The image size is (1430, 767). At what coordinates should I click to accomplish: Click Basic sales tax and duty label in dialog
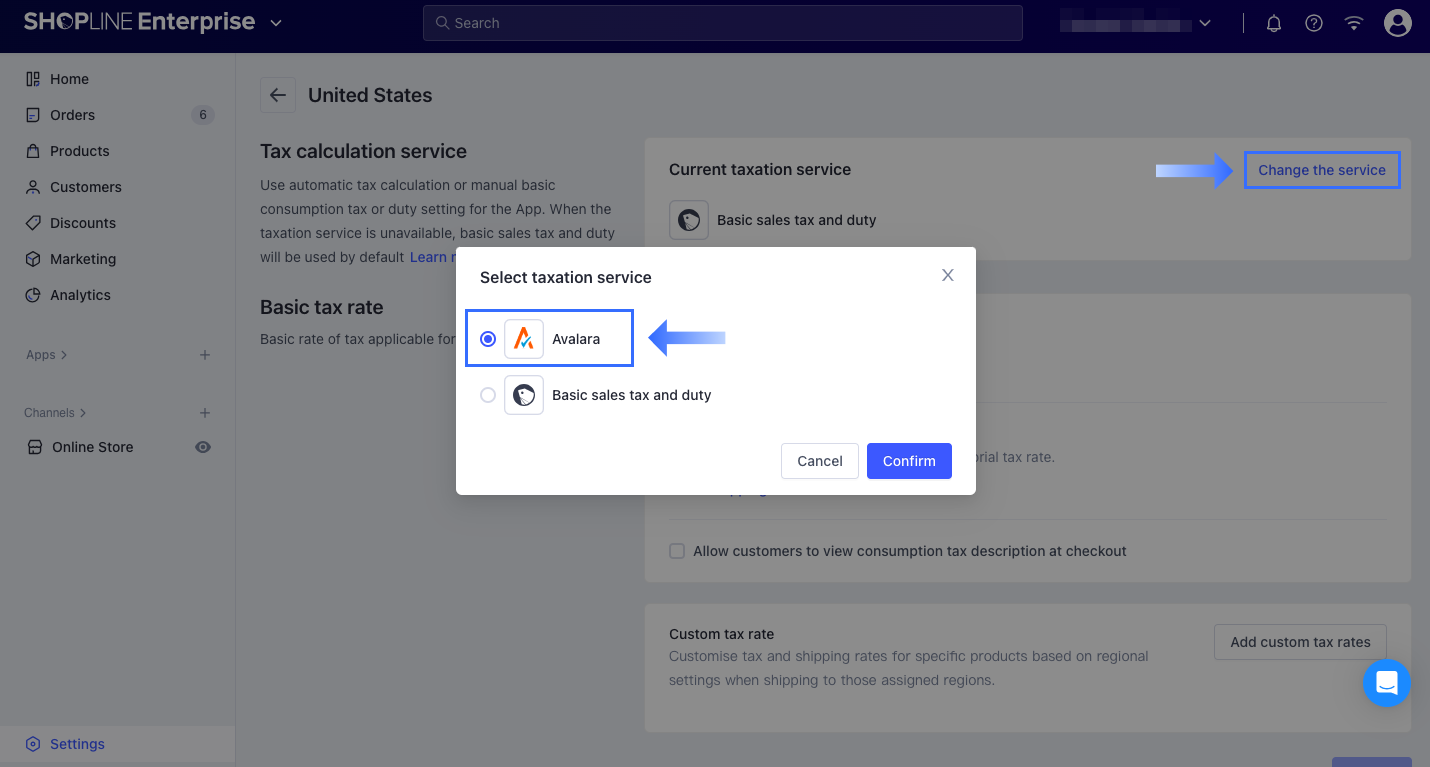(x=631, y=395)
